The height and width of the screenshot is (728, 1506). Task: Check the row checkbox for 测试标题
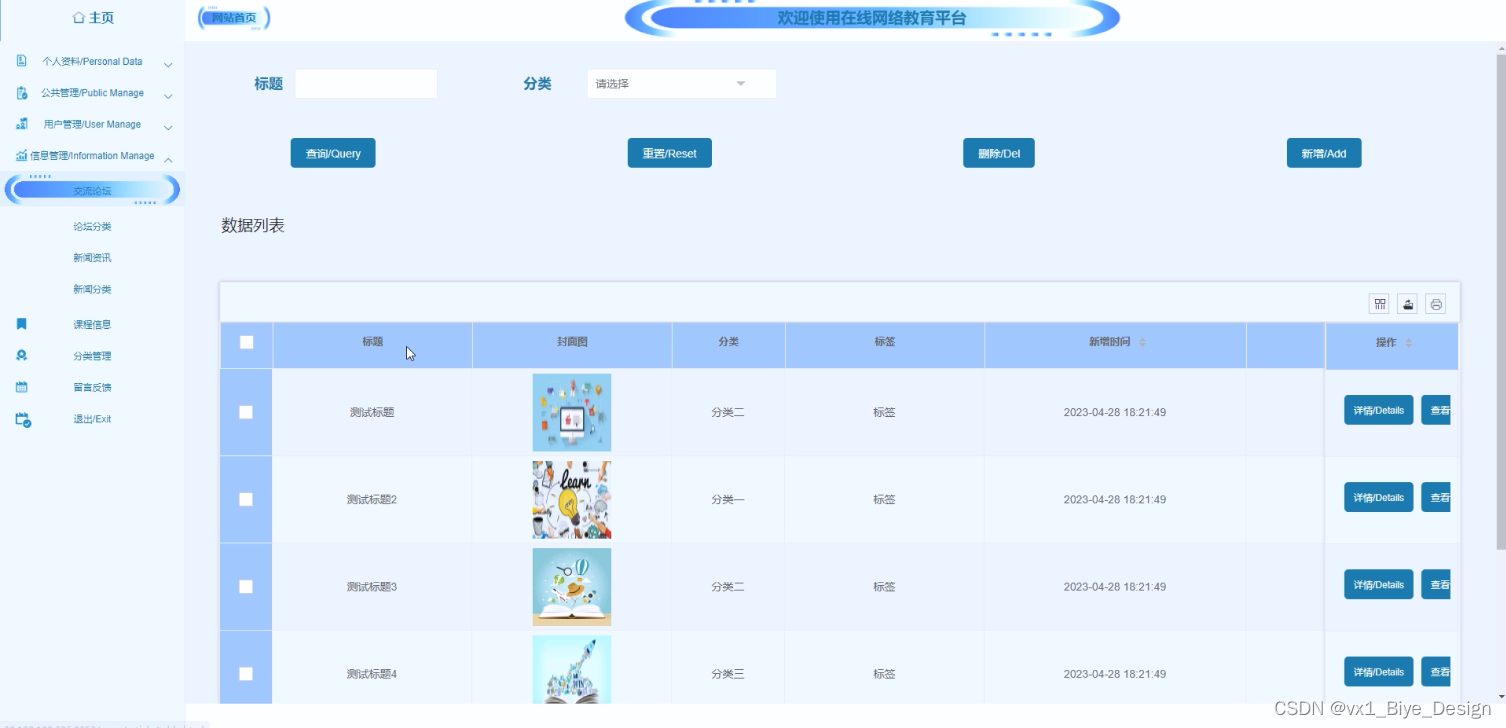pos(246,412)
